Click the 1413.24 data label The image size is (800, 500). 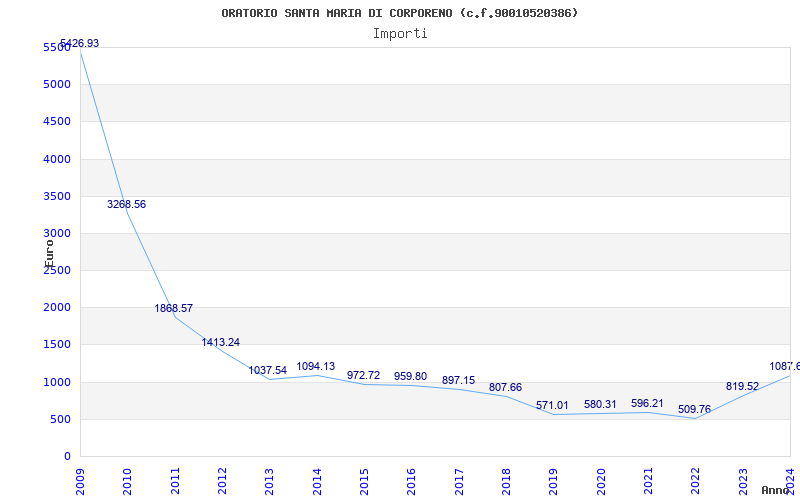click(220, 342)
